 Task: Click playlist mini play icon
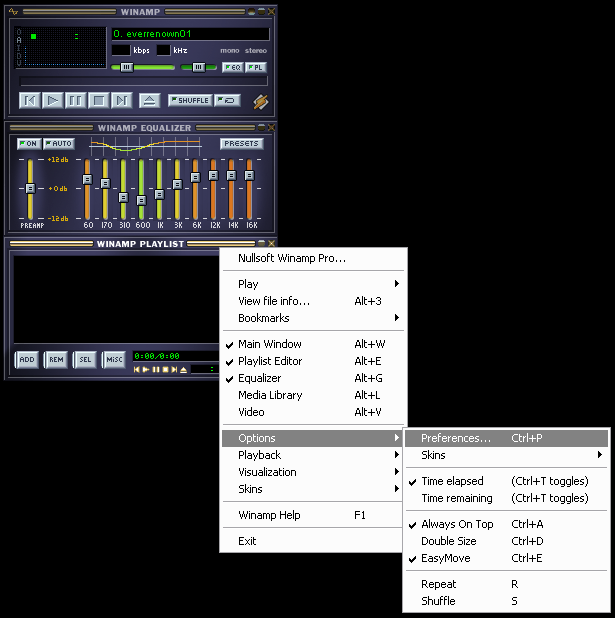click(x=146, y=370)
